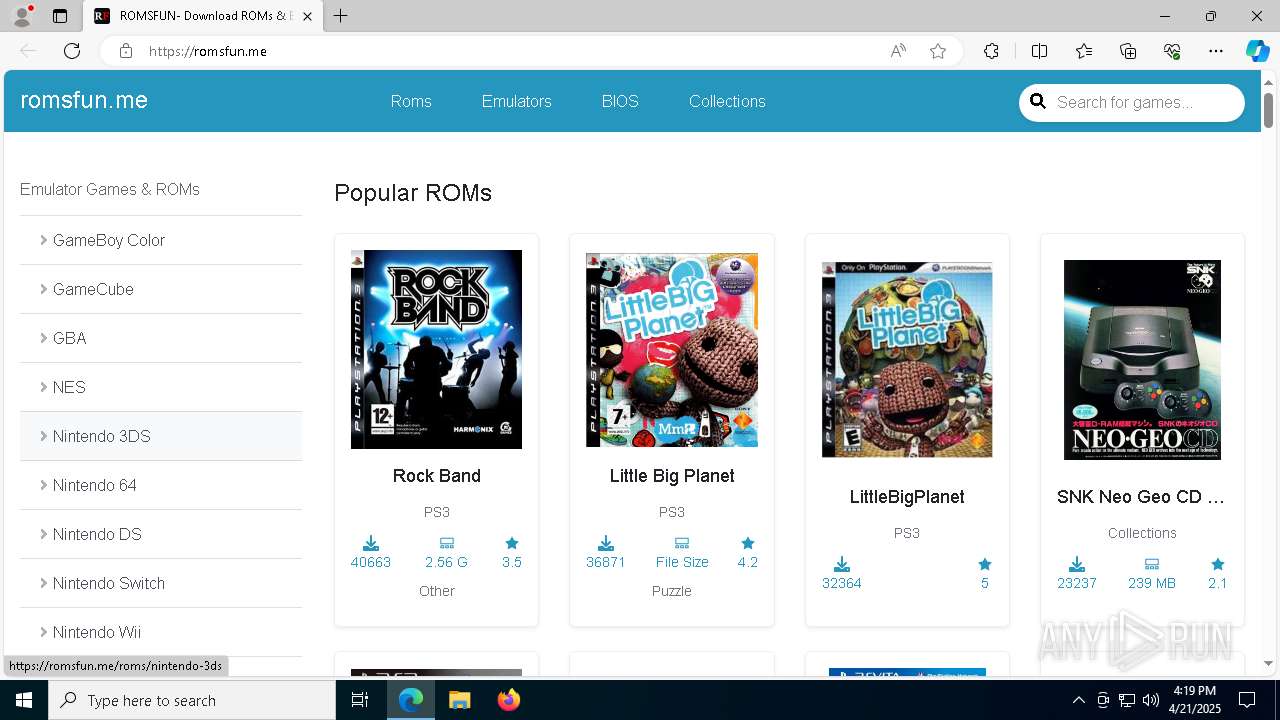Click the site search magnifier icon
1280x720 pixels.
tap(1038, 101)
